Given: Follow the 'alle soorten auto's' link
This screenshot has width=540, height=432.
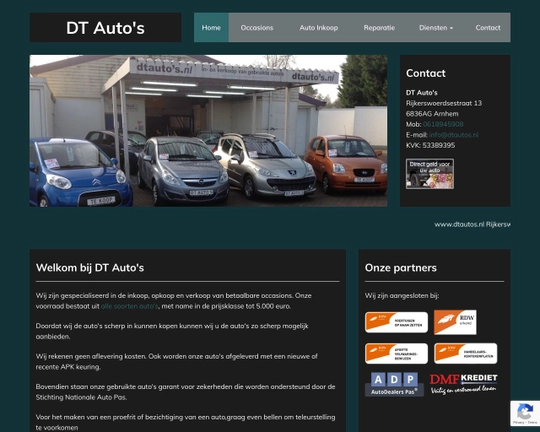Looking at the screenshot, I should pyautogui.click(x=129, y=306).
